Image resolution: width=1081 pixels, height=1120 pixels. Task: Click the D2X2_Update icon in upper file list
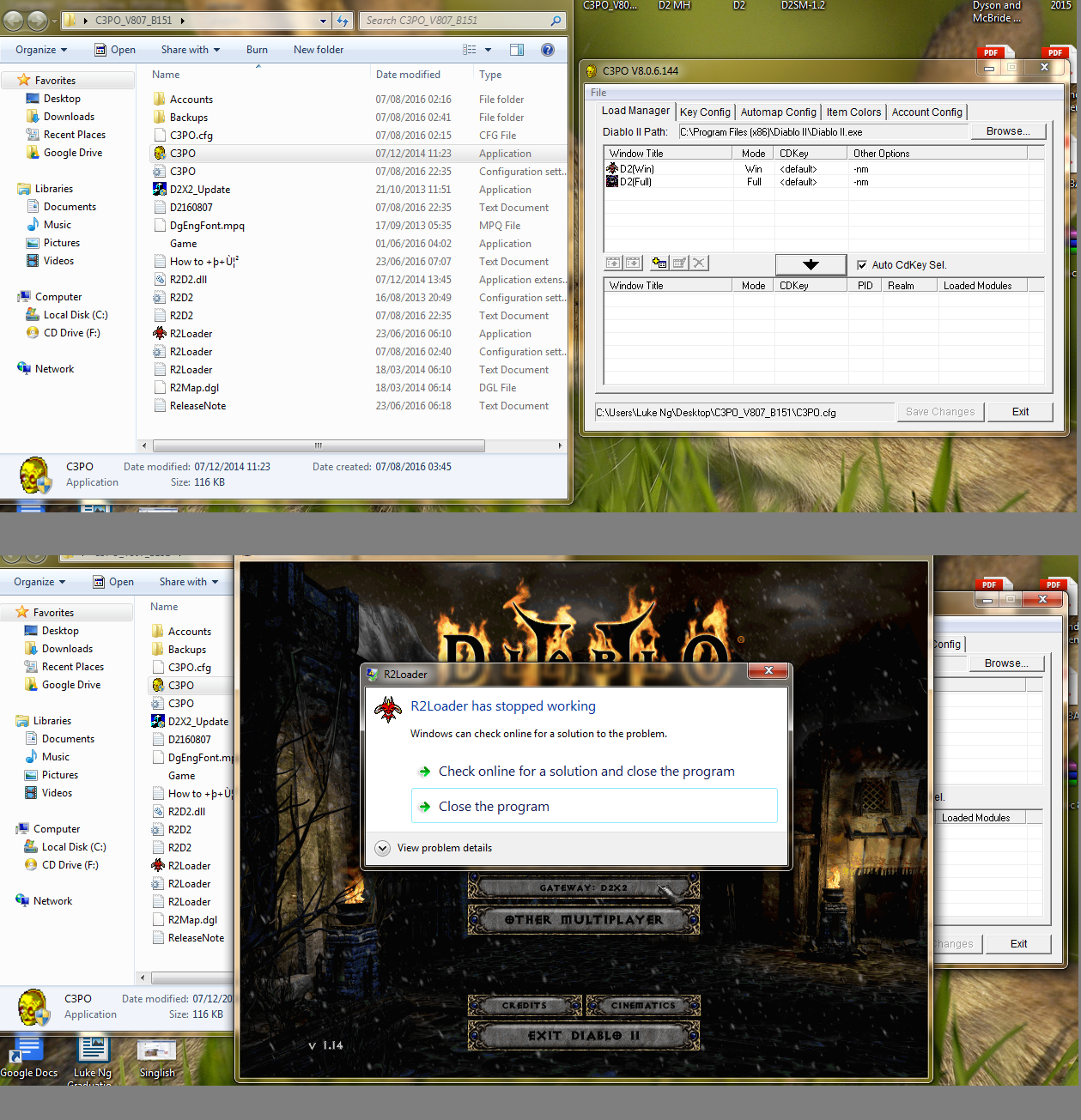pyautogui.click(x=160, y=190)
